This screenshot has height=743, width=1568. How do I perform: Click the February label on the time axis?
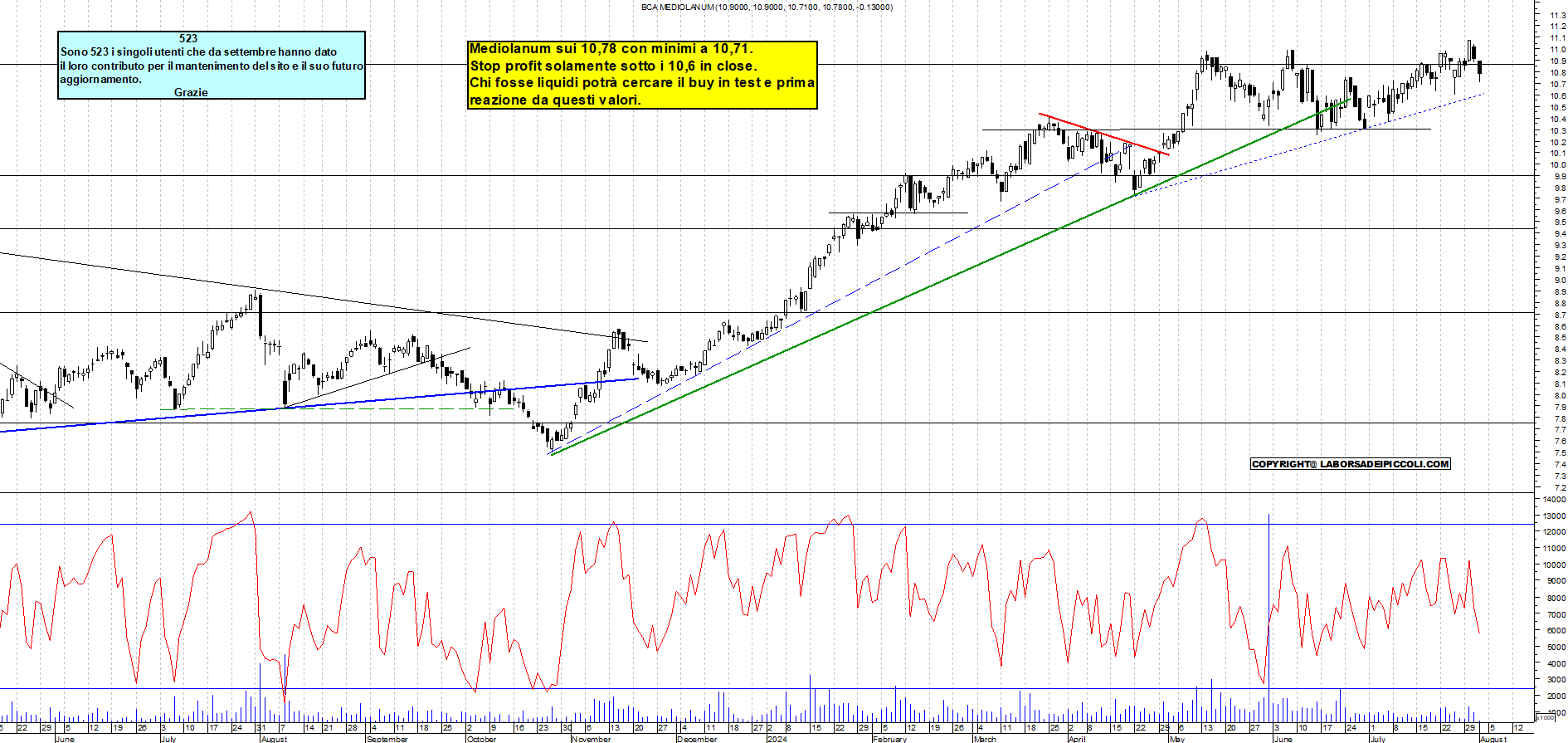pos(890,739)
